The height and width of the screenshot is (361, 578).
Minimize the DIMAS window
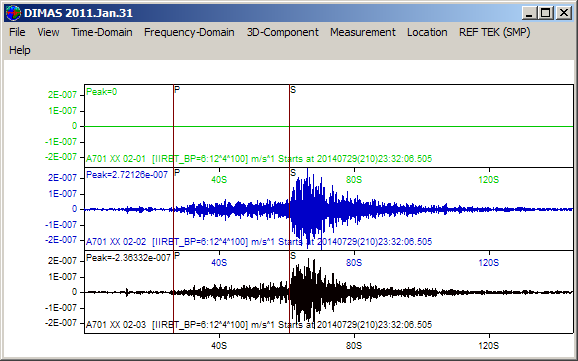[x=530, y=13]
